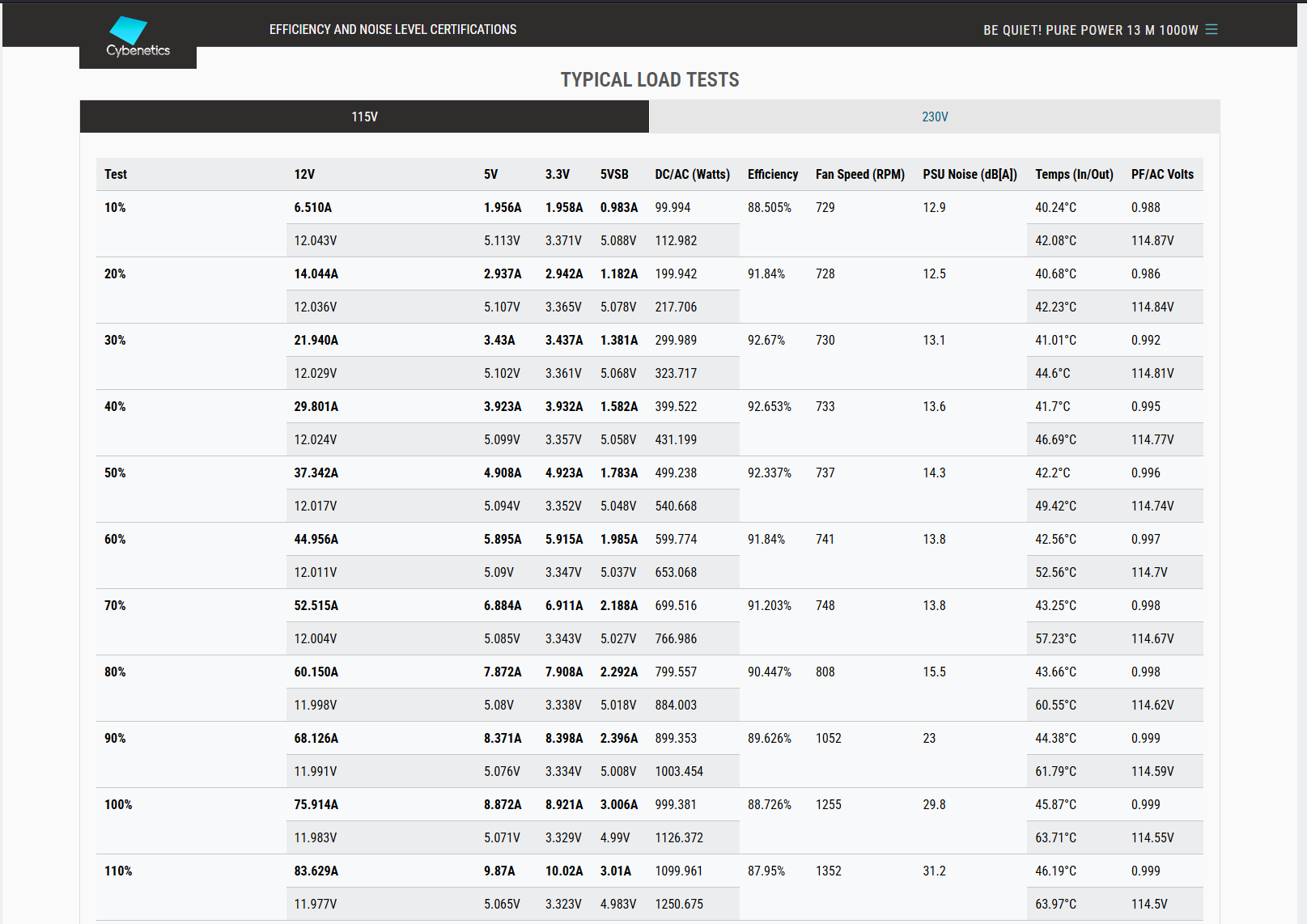
Task: Select the 50% test row label
Action: point(115,473)
